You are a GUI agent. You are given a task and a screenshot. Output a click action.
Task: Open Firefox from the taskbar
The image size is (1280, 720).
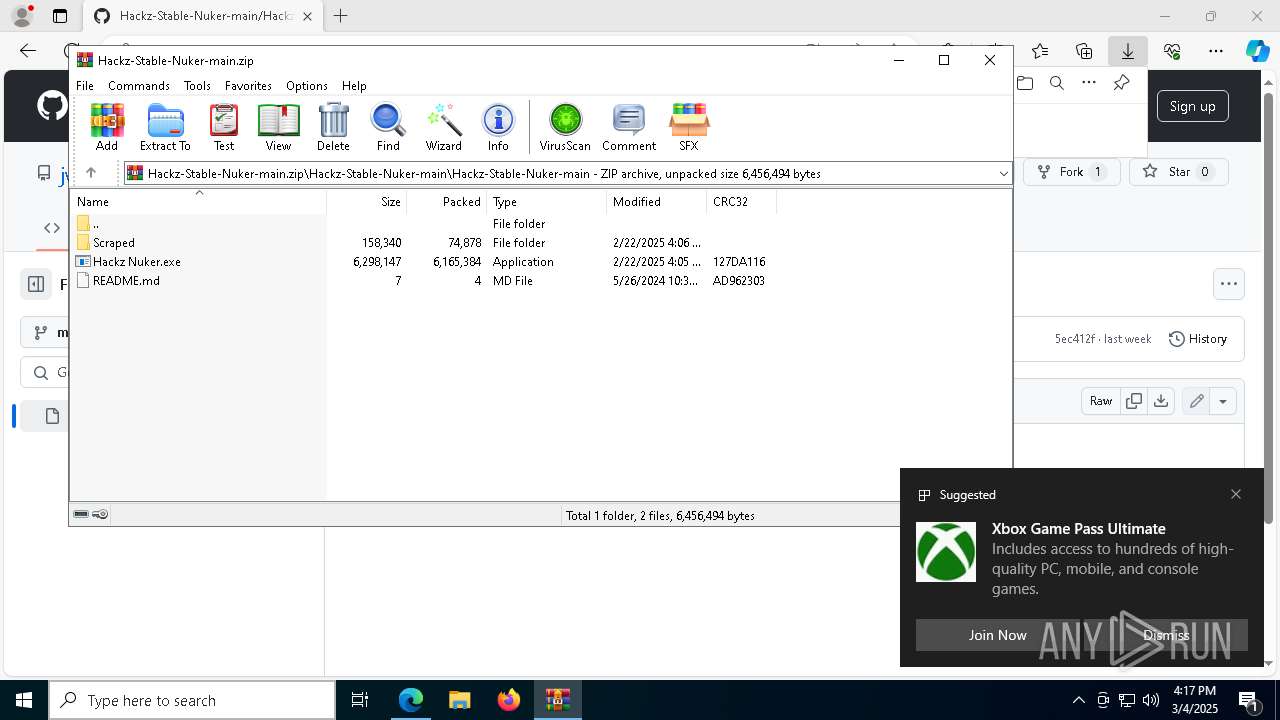pos(509,700)
